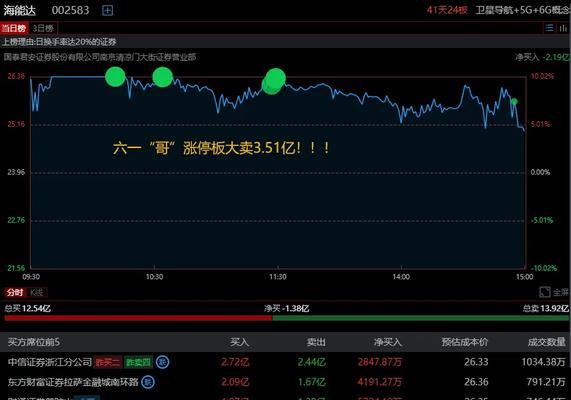This screenshot has height=400, width=571.
Task: Click the 昨买二 tag
Action: click(108, 362)
